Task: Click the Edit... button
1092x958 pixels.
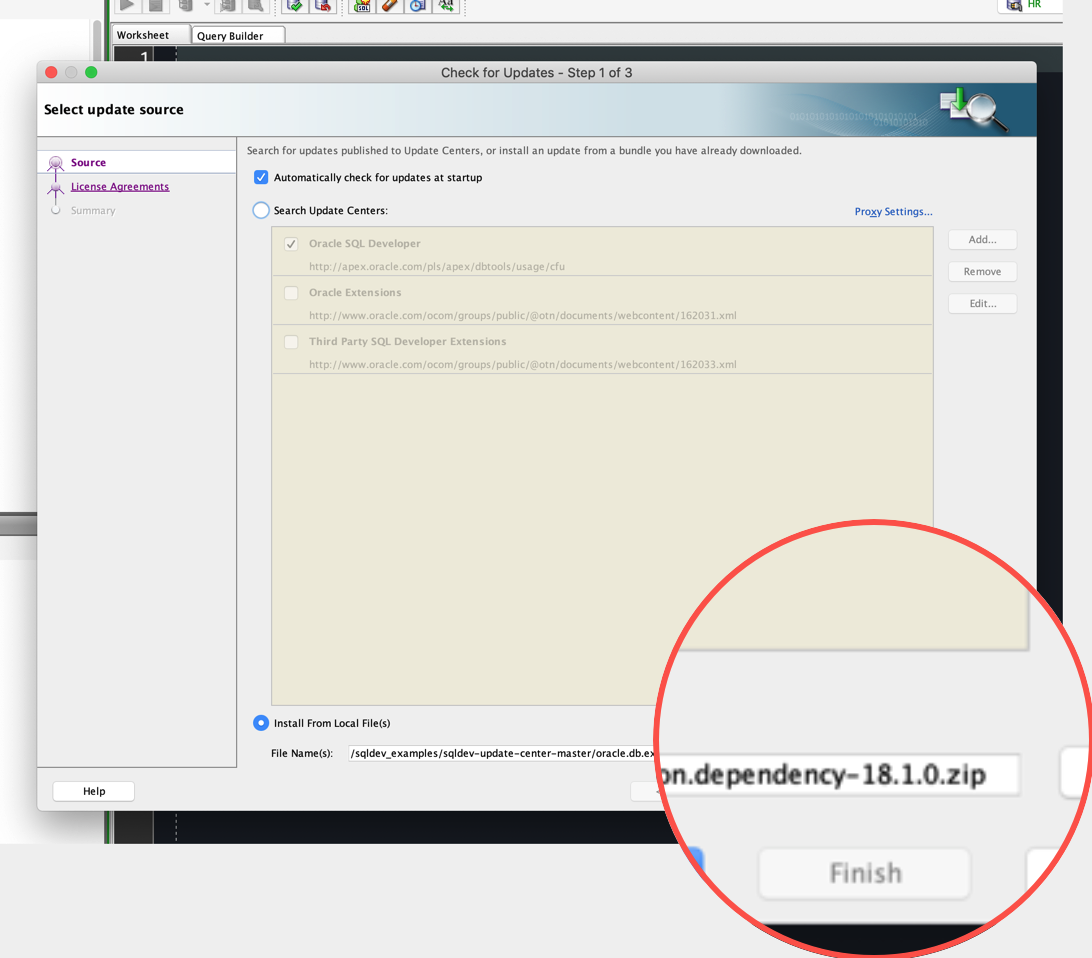Action: (982, 304)
